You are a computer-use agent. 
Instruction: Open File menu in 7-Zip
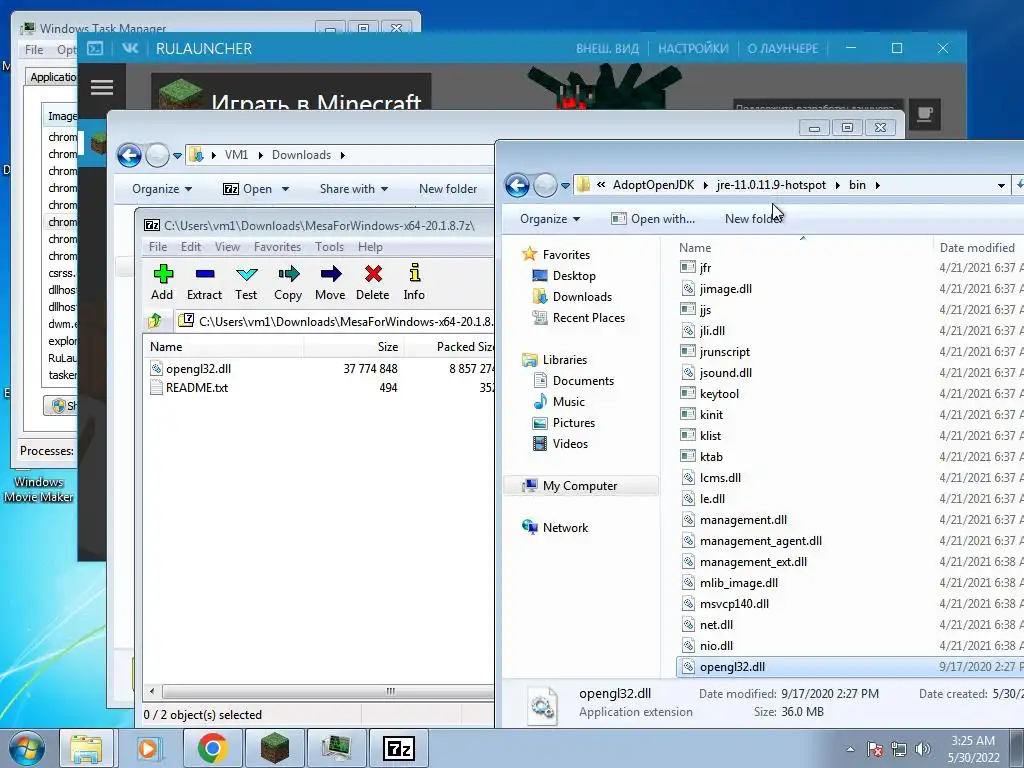click(x=158, y=247)
